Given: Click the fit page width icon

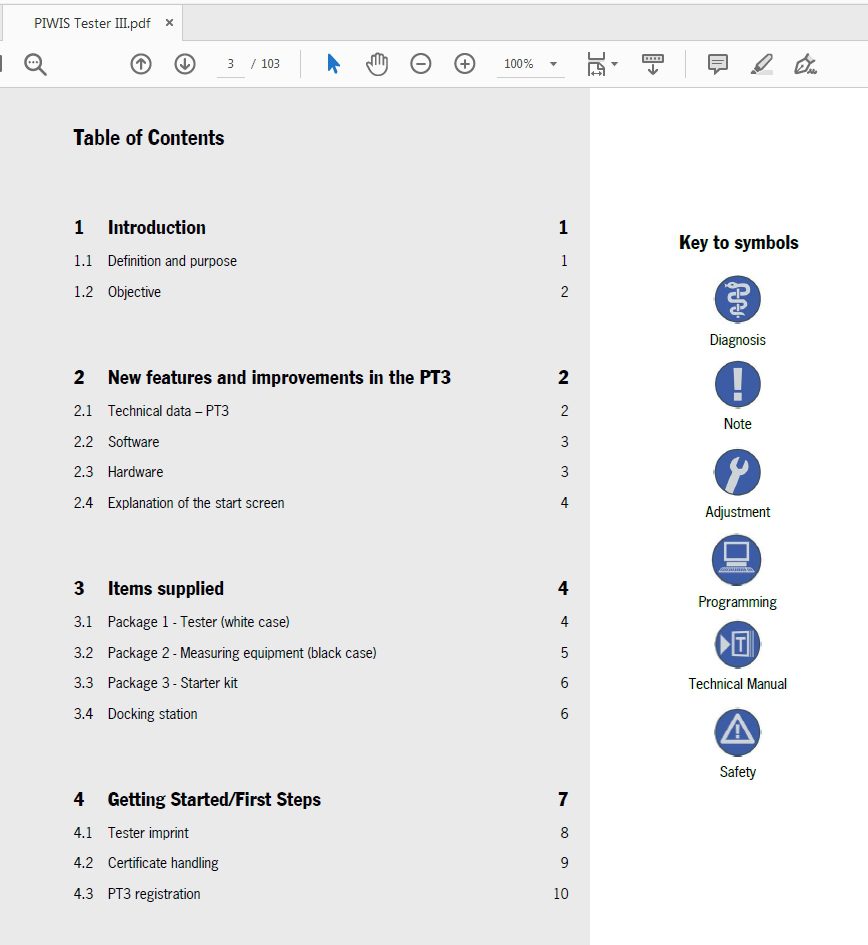Looking at the screenshot, I should click(x=596, y=64).
